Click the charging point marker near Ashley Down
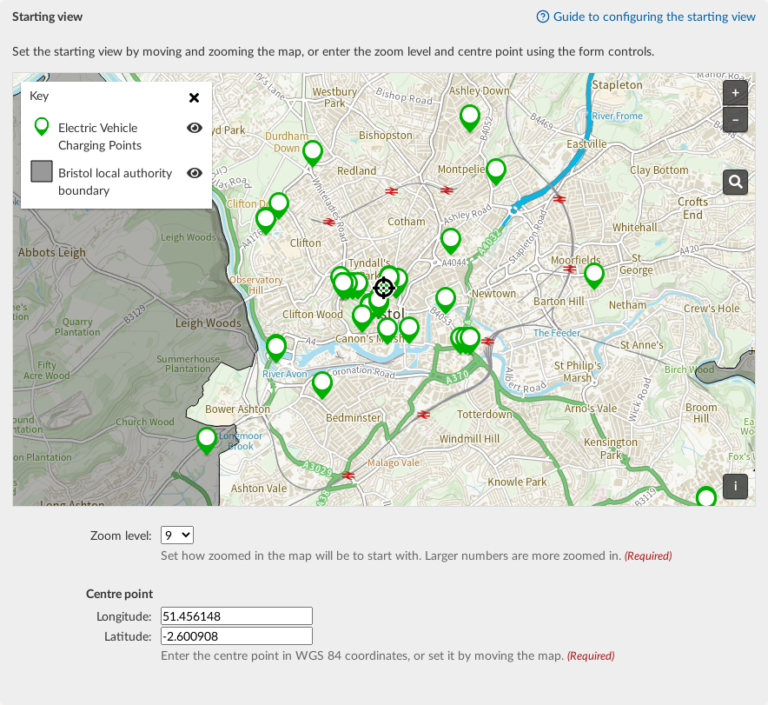The height and width of the screenshot is (705, 768). pos(470,117)
